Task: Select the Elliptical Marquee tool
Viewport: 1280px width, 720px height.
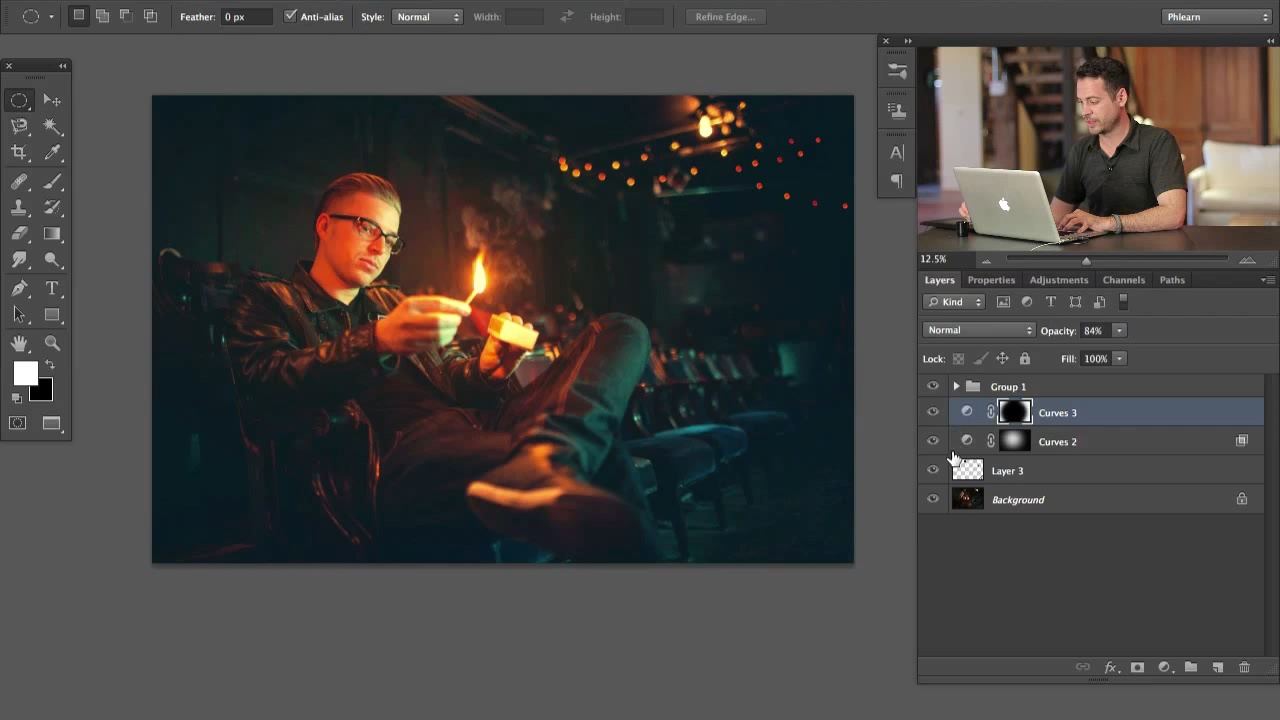Action: click(x=19, y=100)
